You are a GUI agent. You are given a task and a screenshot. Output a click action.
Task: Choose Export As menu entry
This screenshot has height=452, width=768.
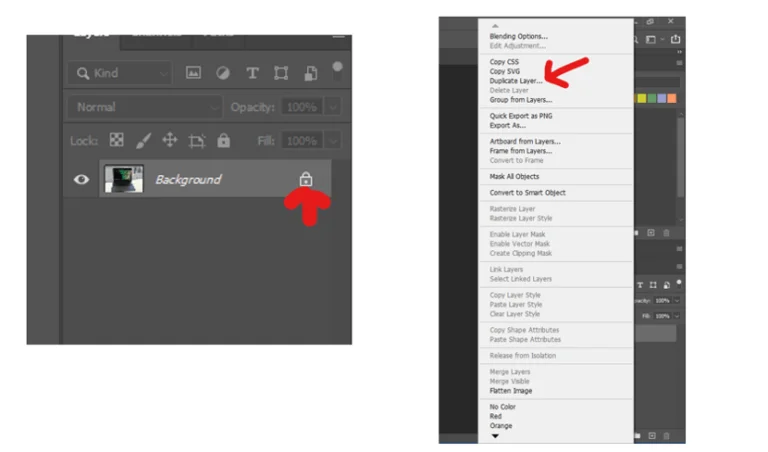[507, 125]
